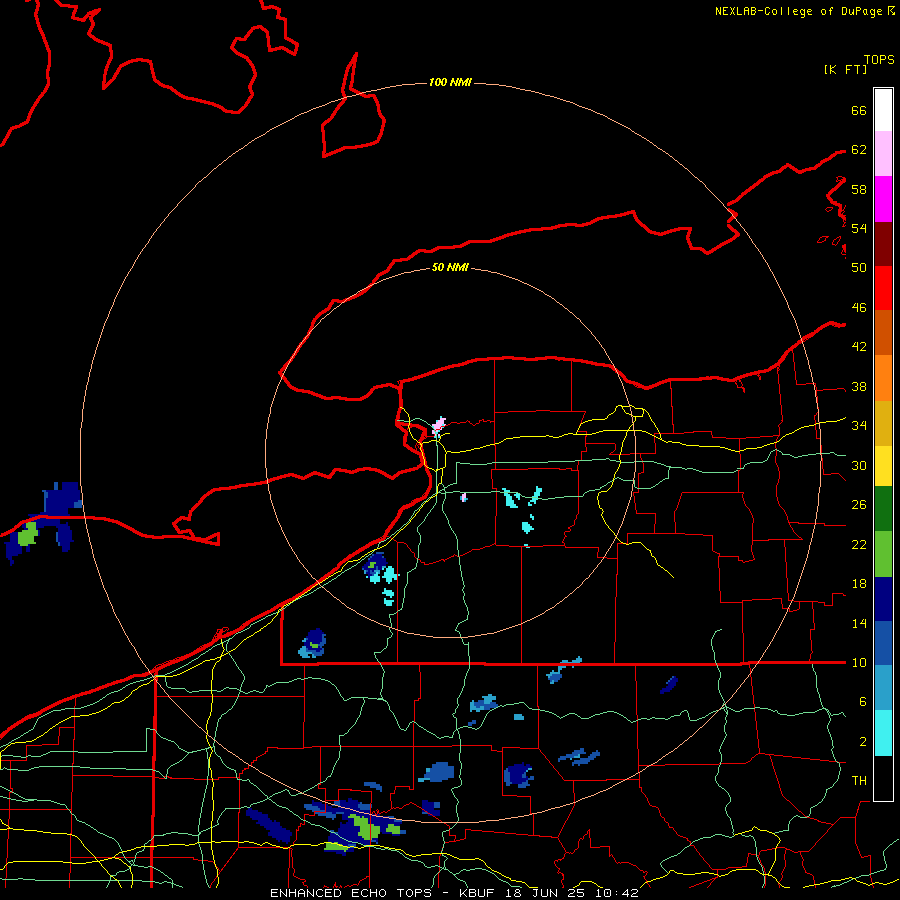Click the 38 value on the legend

pos(859,387)
